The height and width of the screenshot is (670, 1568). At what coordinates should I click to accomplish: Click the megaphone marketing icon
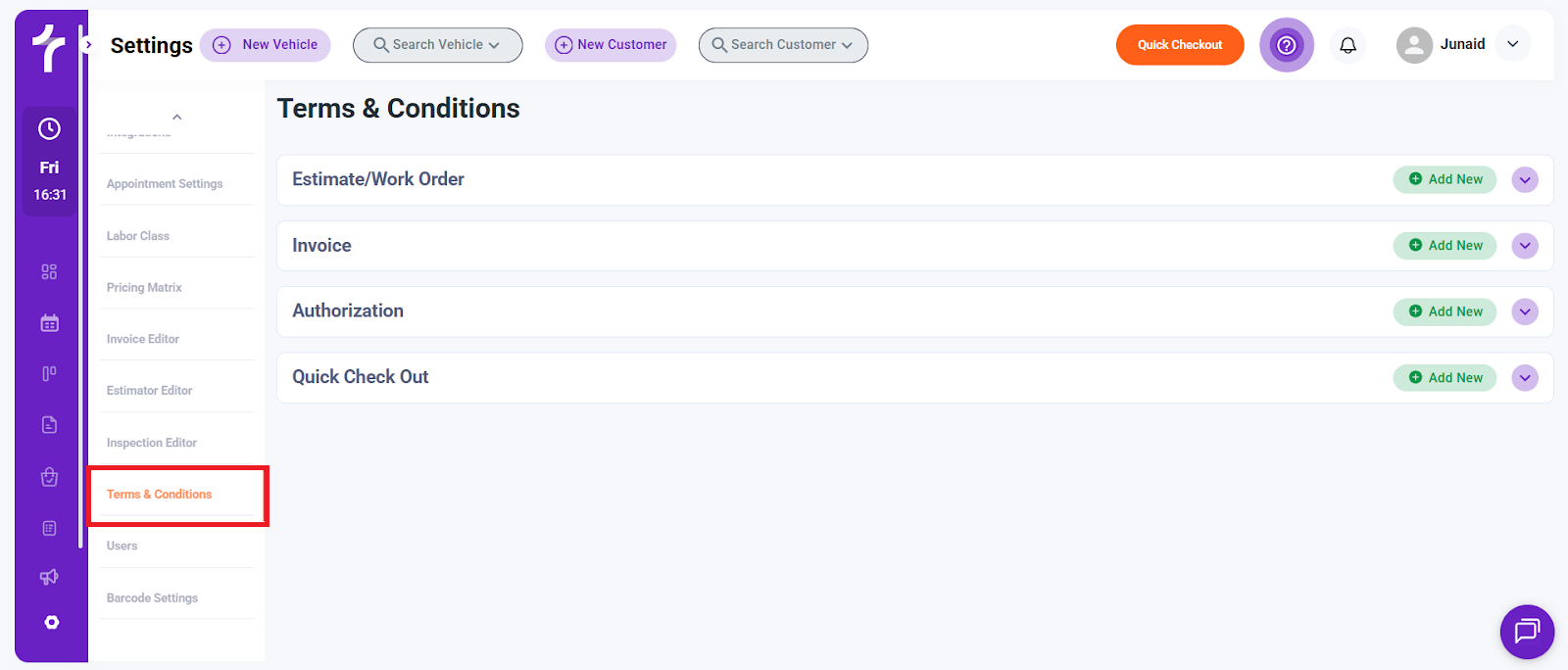pos(49,577)
